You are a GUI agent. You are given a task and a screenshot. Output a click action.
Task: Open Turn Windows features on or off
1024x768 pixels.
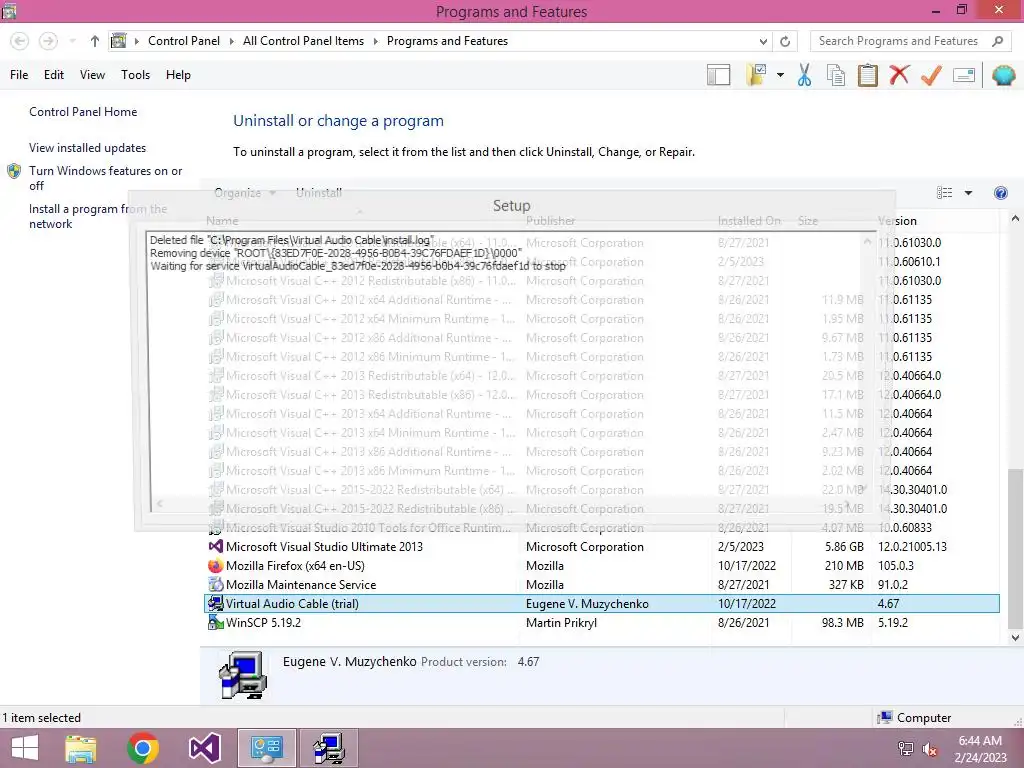[x=105, y=178]
